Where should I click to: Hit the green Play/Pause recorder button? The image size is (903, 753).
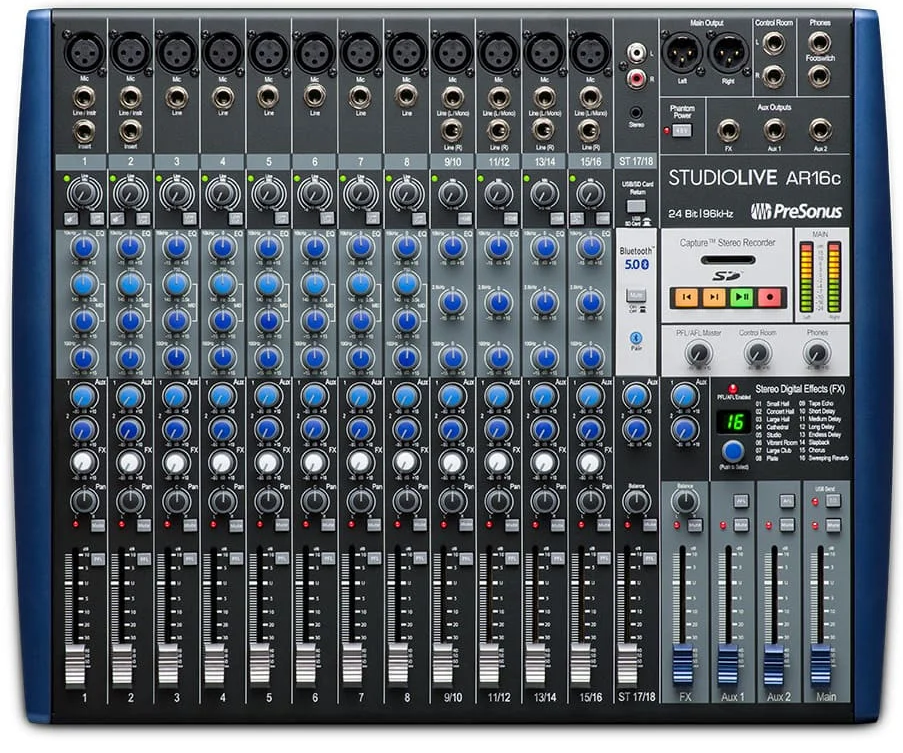point(742,297)
